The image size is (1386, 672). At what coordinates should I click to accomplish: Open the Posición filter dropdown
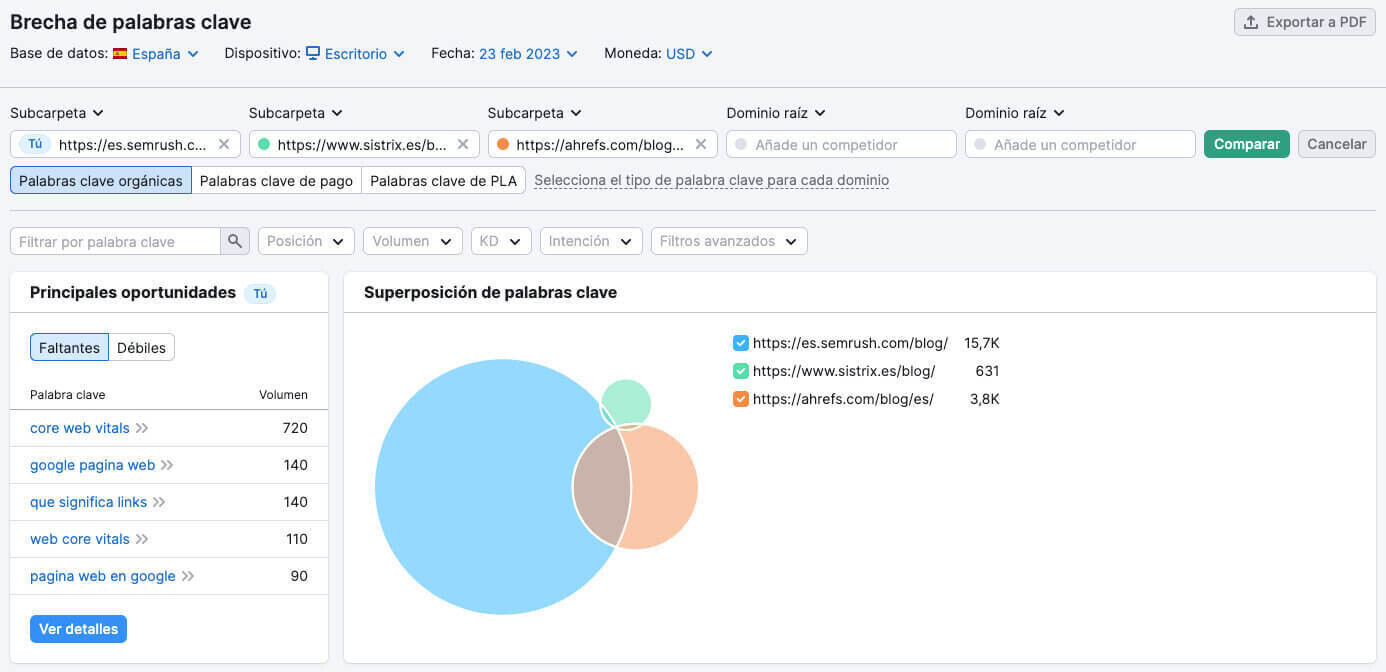306,241
